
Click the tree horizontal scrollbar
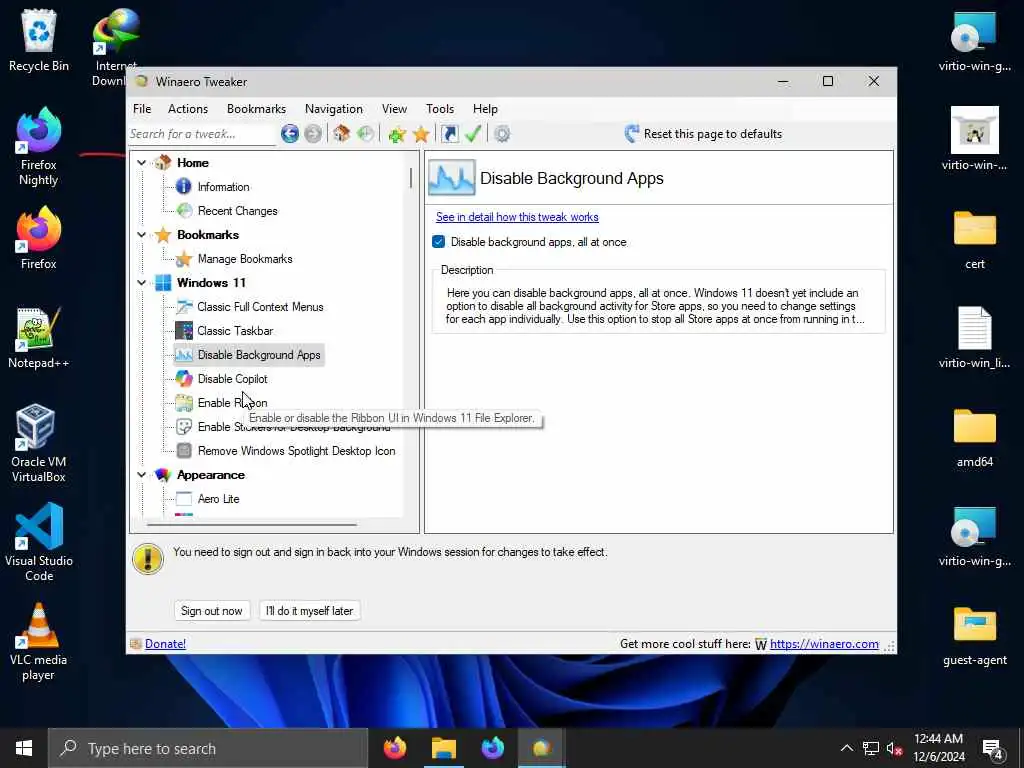pos(251,524)
